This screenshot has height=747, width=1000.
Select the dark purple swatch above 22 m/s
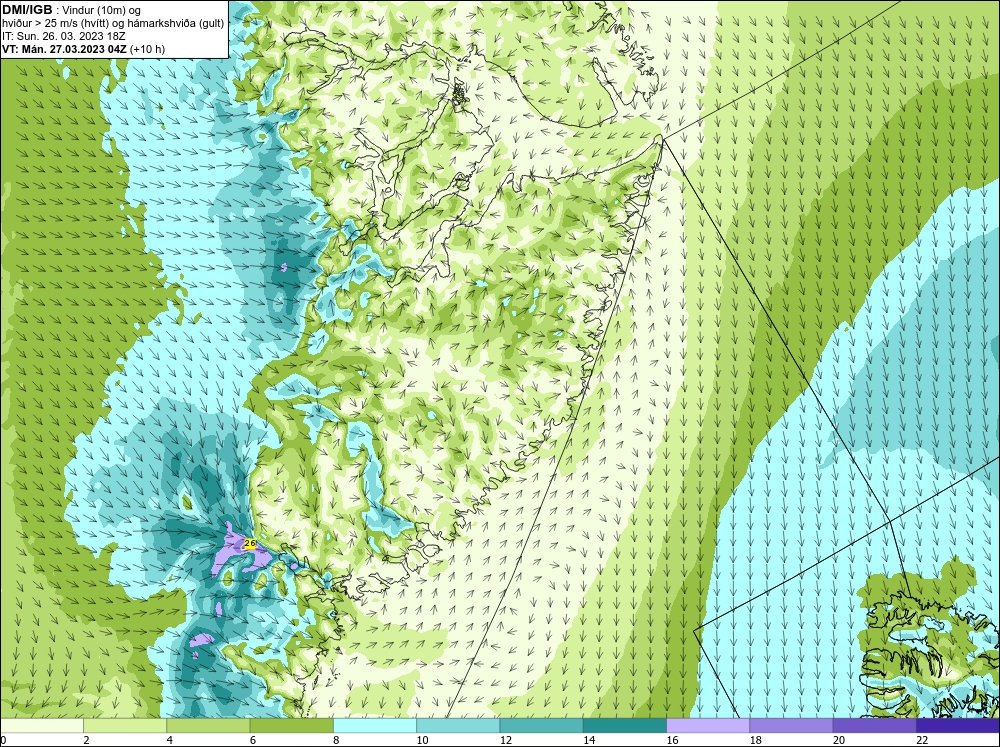(958, 726)
